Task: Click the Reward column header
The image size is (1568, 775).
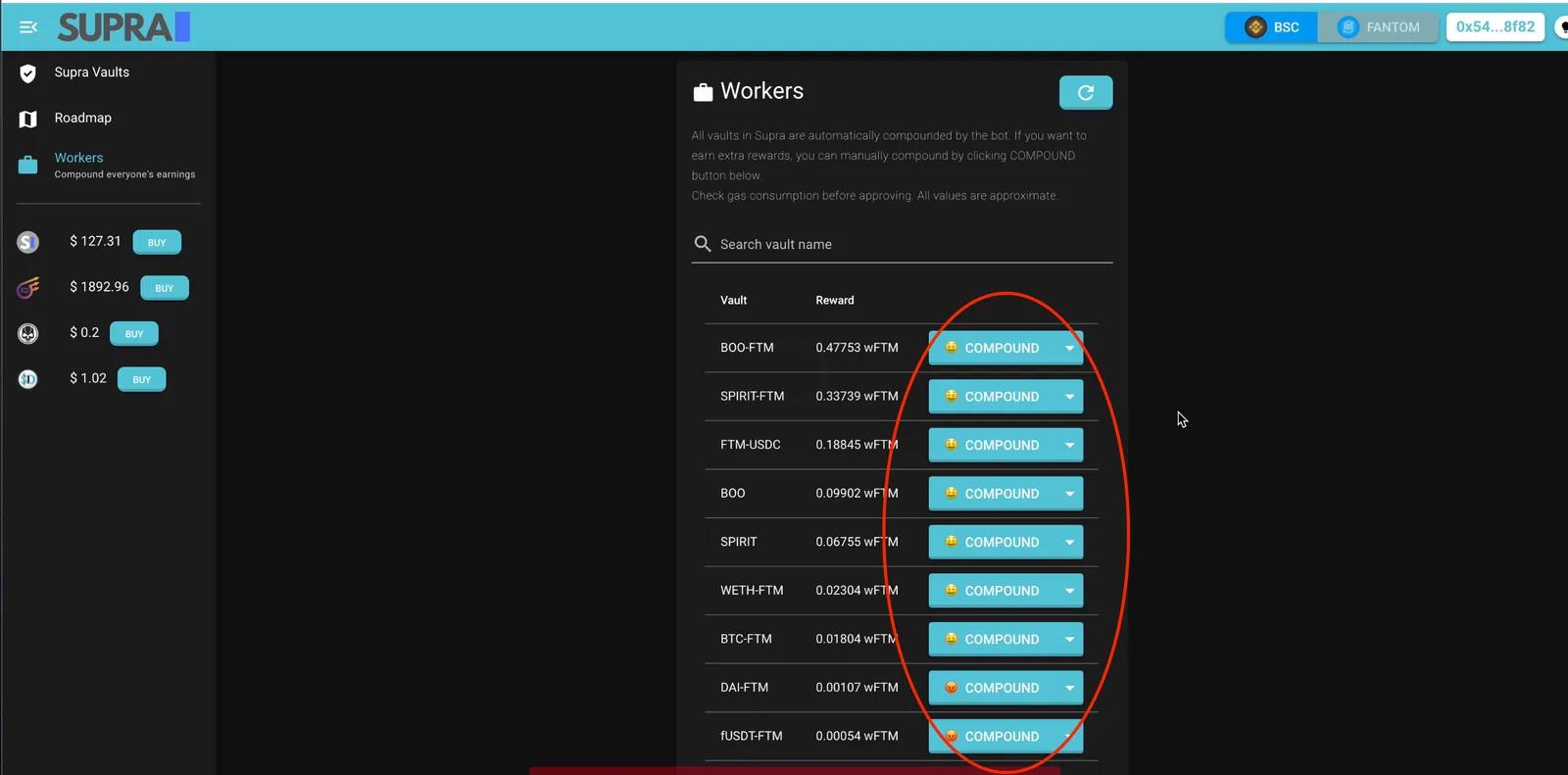Action: tap(835, 301)
